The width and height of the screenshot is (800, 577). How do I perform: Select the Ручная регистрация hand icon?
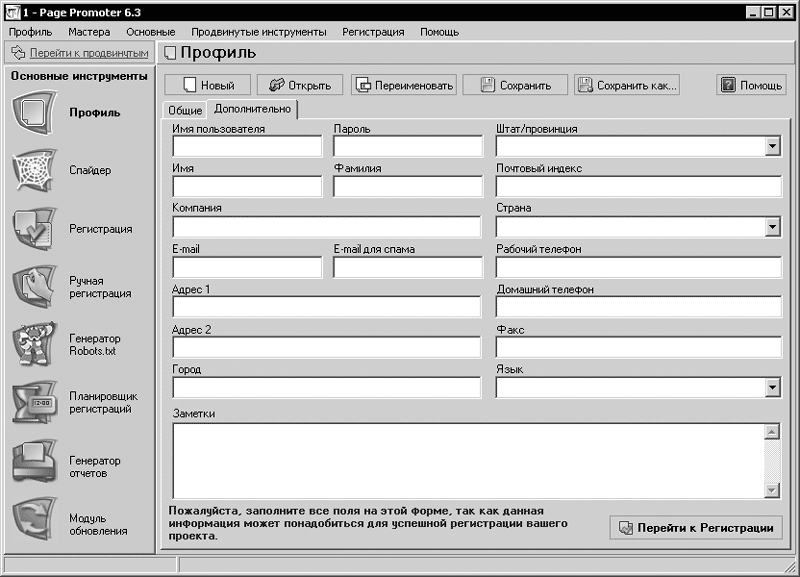[x=35, y=286]
